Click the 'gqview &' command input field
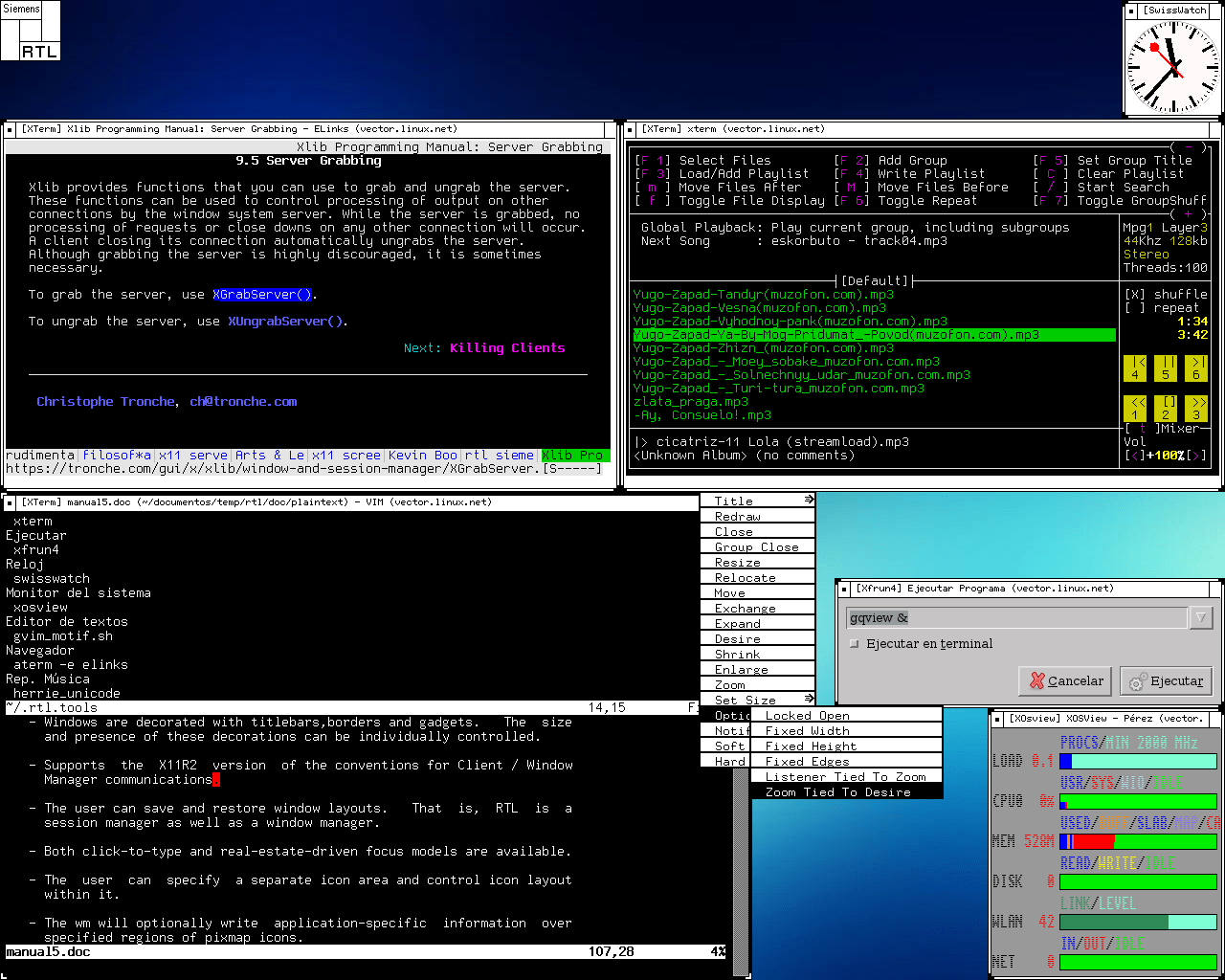Image resolution: width=1225 pixels, height=980 pixels. point(1016,618)
